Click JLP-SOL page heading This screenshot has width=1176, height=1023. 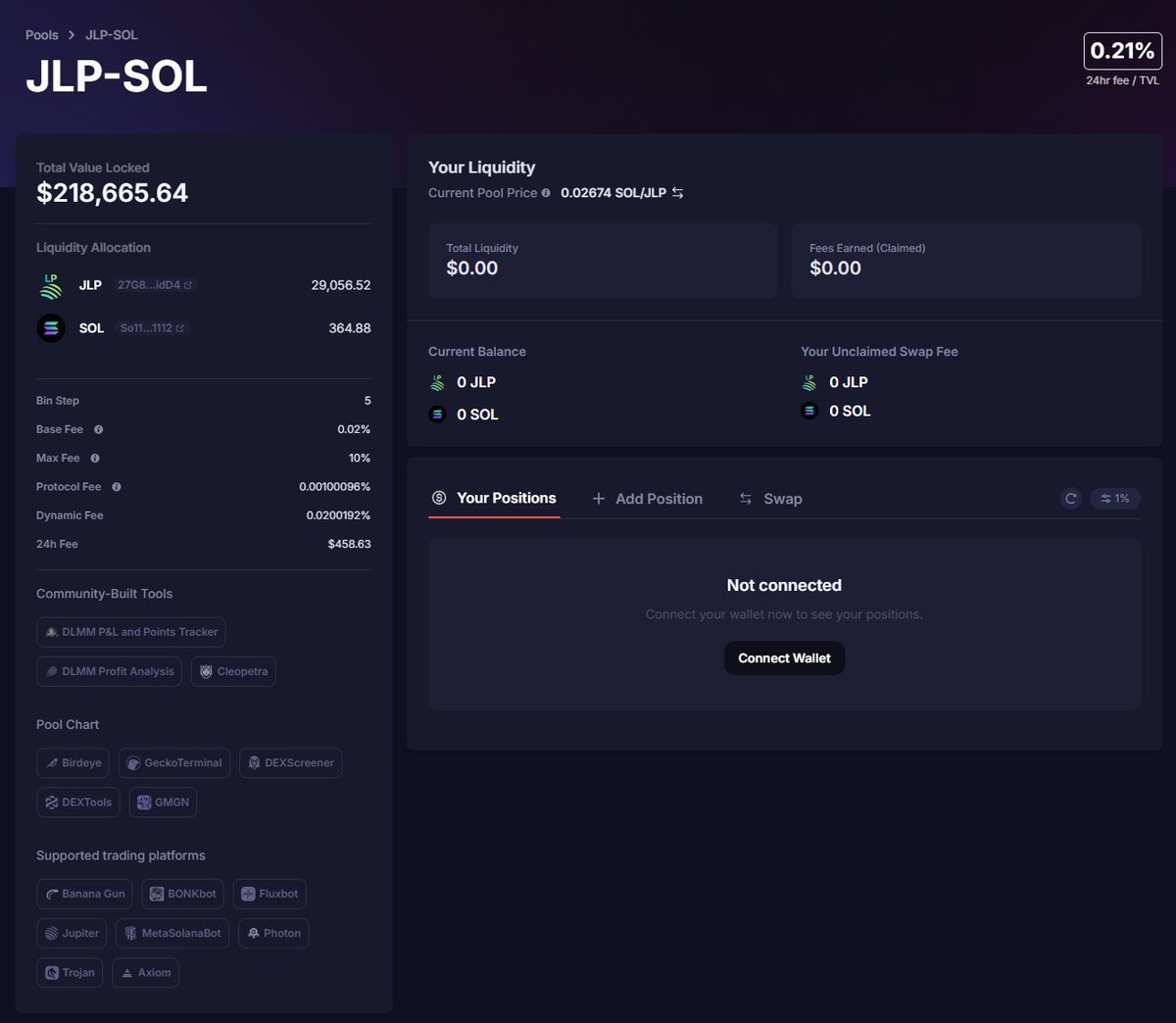coord(117,76)
